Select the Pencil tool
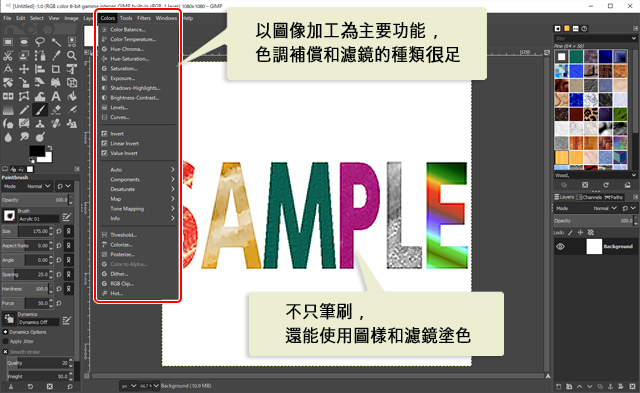640x393 pixels. pyautogui.click(x=24, y=110)
